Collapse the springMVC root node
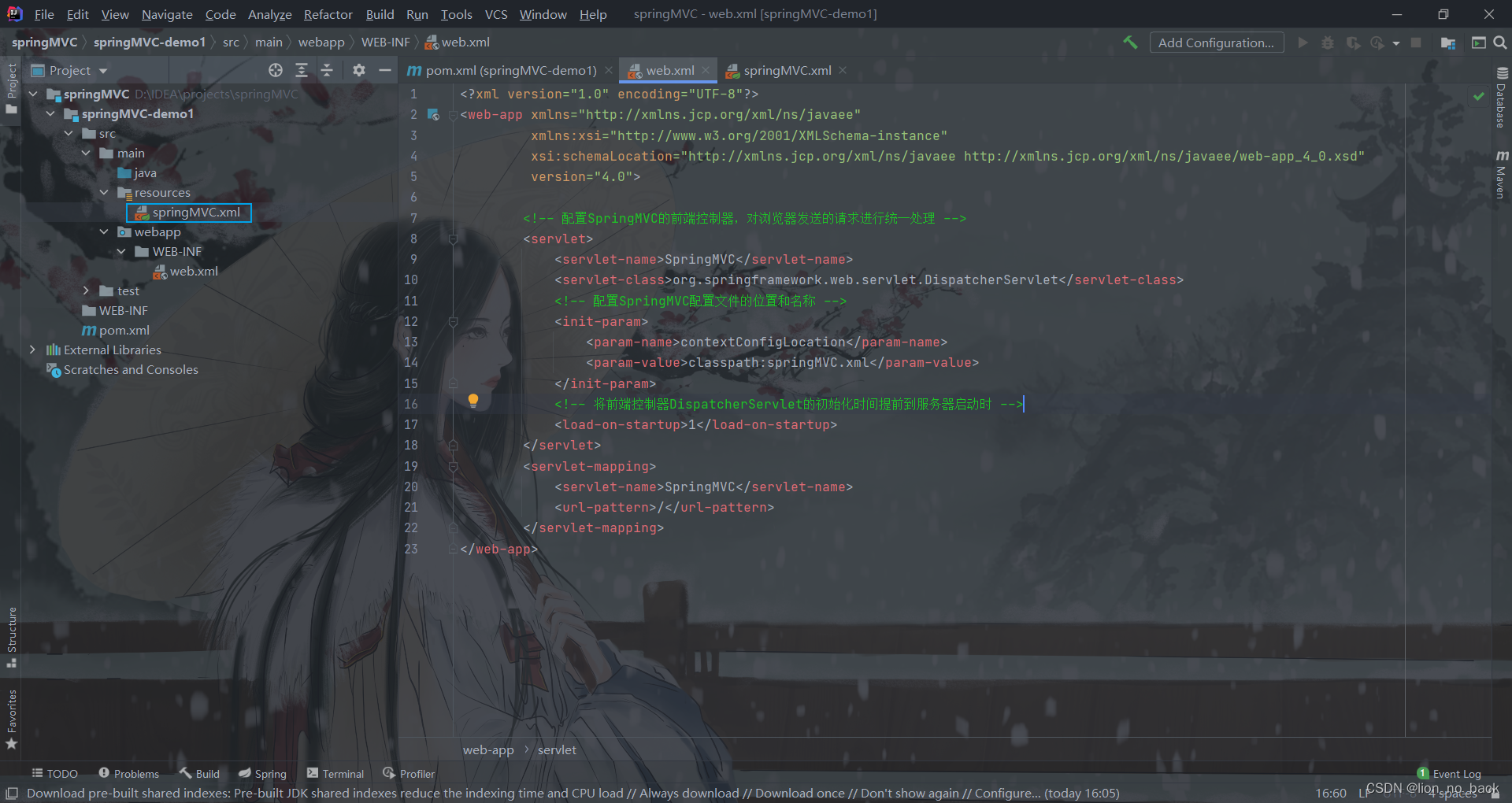 coord(33,94)
